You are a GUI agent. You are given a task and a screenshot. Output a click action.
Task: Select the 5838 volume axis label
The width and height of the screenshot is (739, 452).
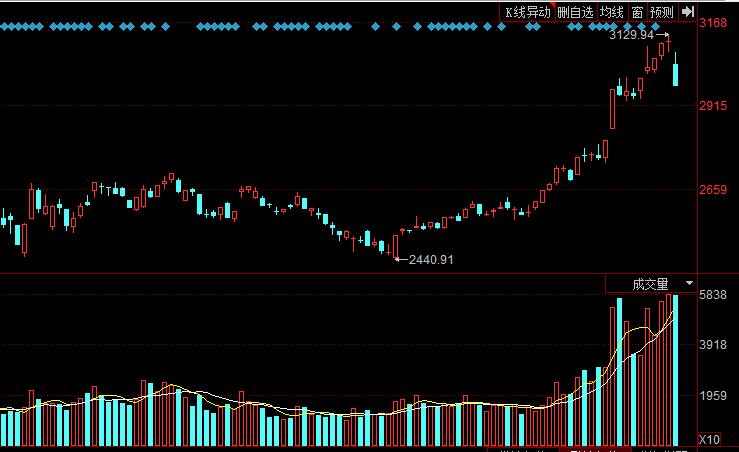click(714, 295)
